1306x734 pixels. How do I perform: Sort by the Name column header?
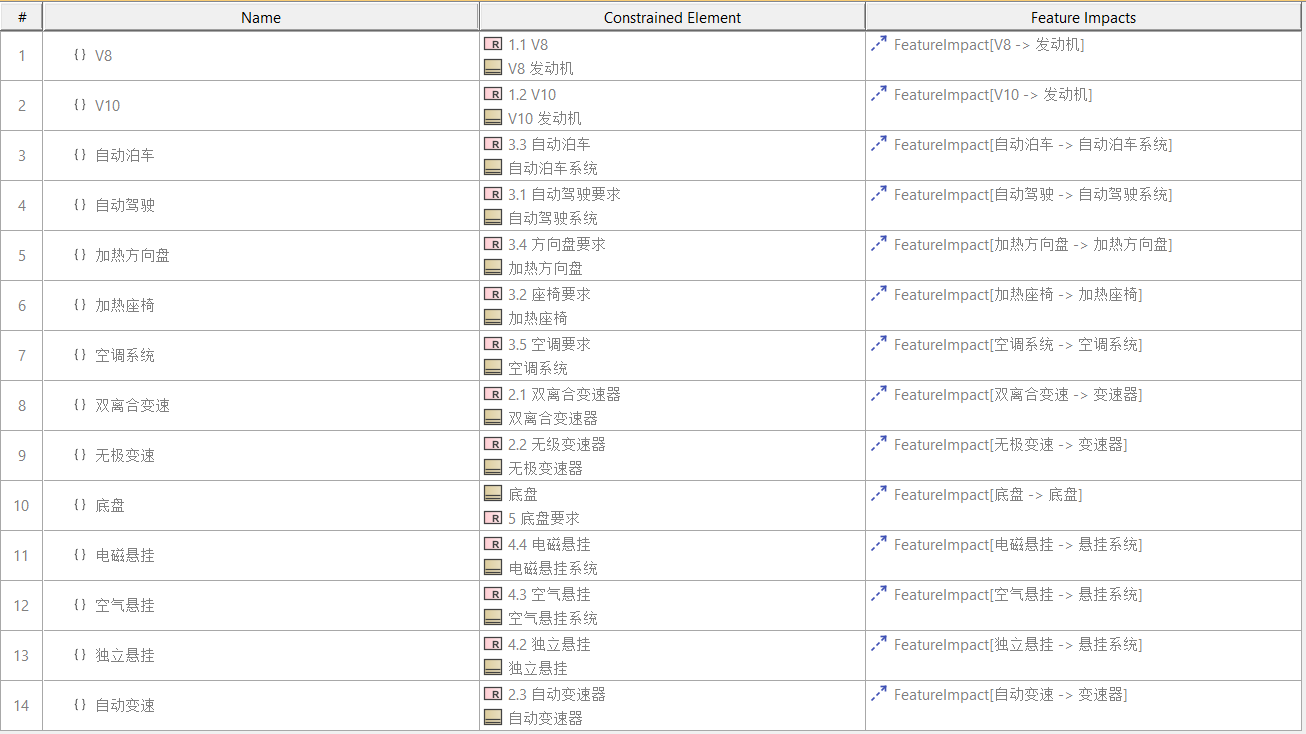coord(261,17)
